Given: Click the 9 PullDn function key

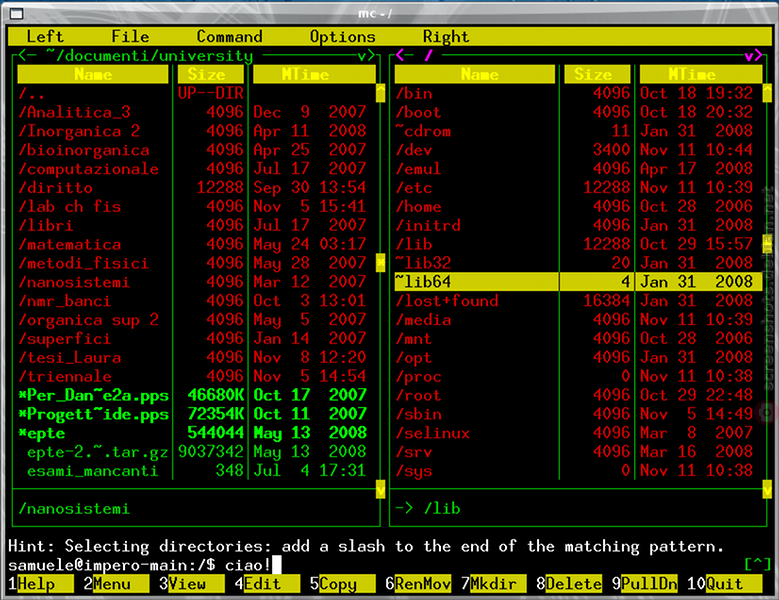Looking at the screenshot, I should [645, 584].
